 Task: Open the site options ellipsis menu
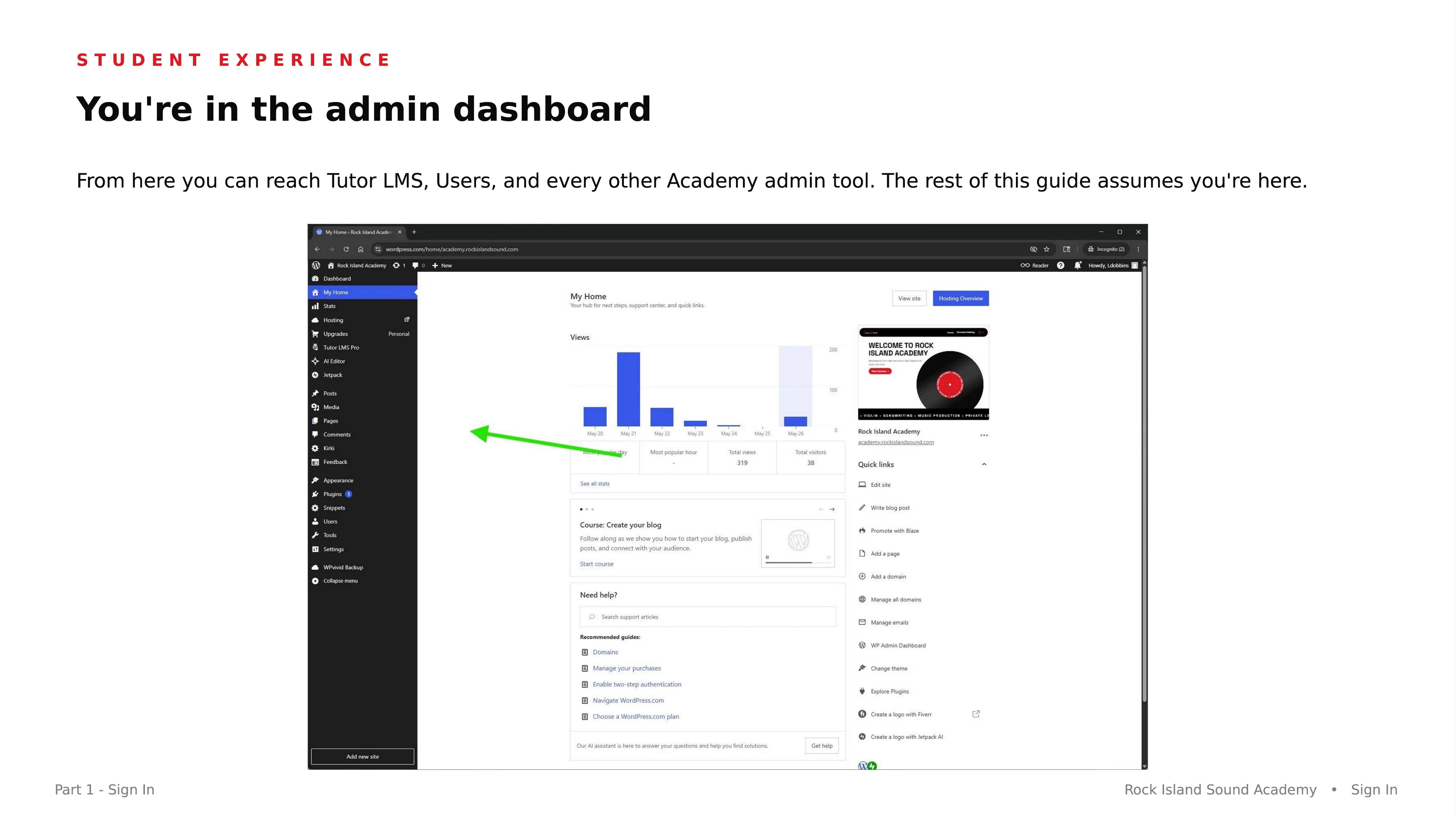tap(984, 435)
